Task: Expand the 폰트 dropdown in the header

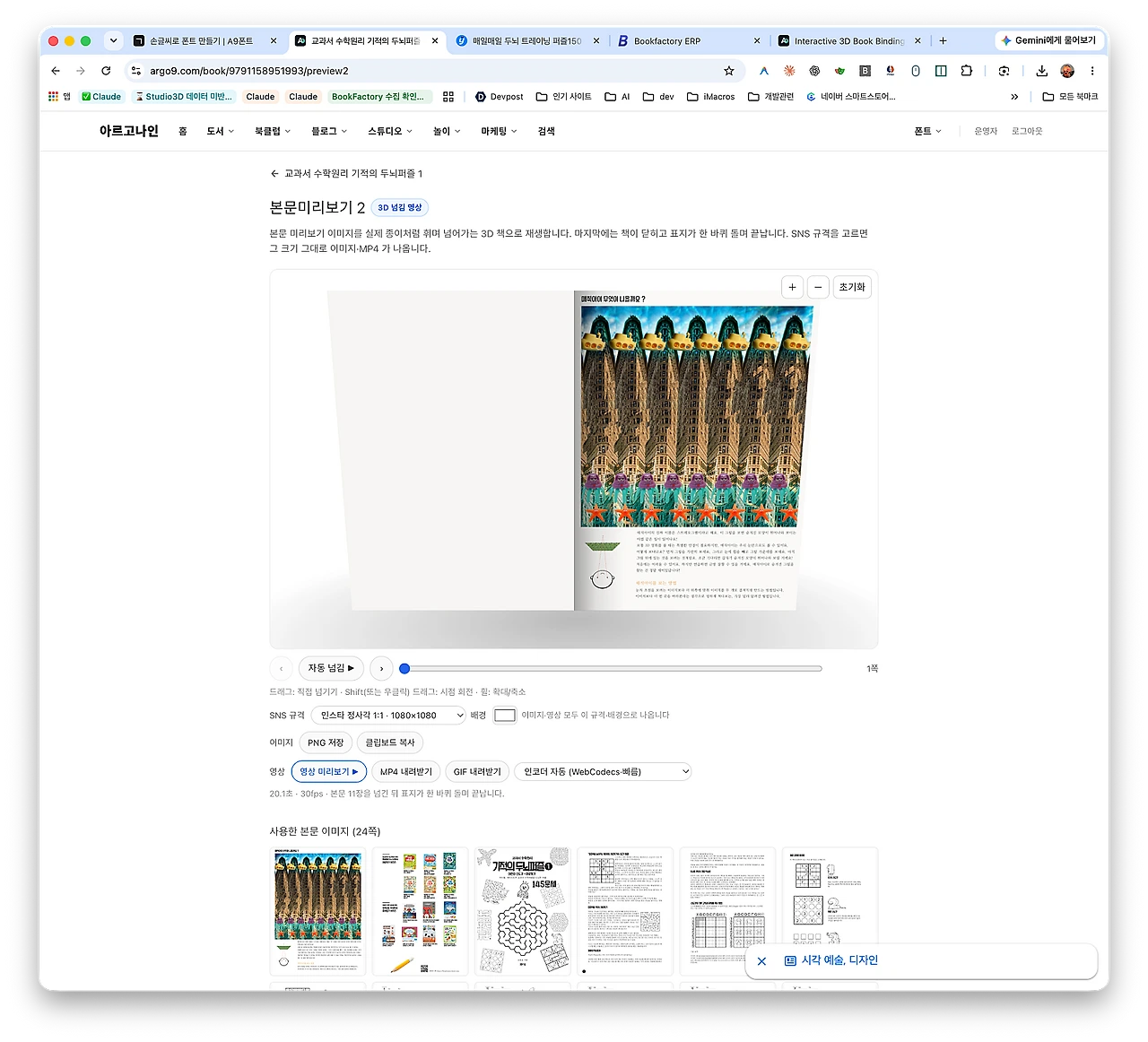Action: click(x=927, y=131)
